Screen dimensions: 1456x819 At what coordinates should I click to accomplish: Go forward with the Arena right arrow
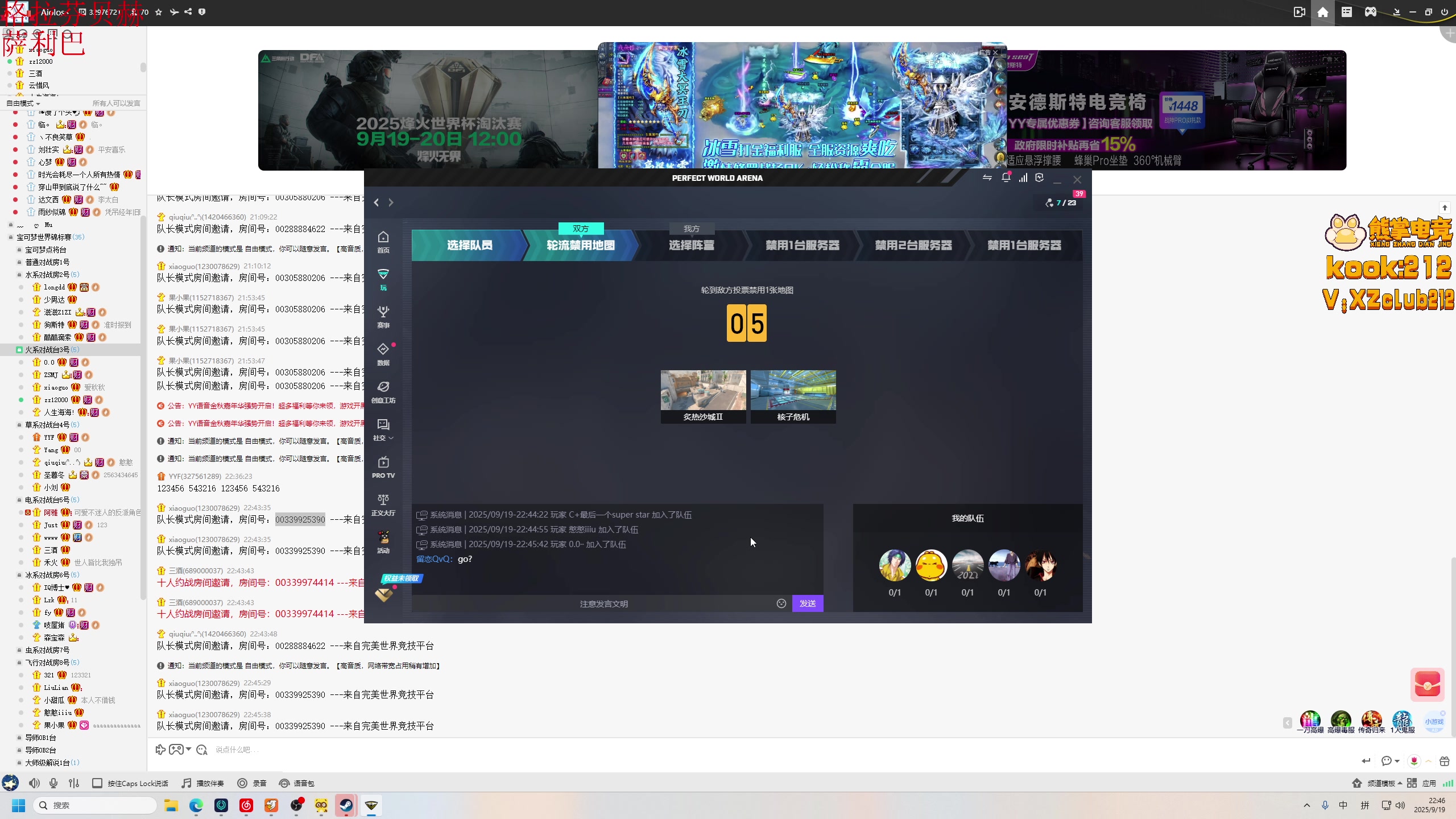pos(391,202)
